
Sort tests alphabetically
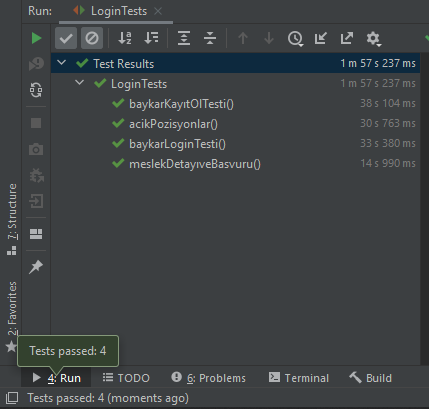coord(125,38)
